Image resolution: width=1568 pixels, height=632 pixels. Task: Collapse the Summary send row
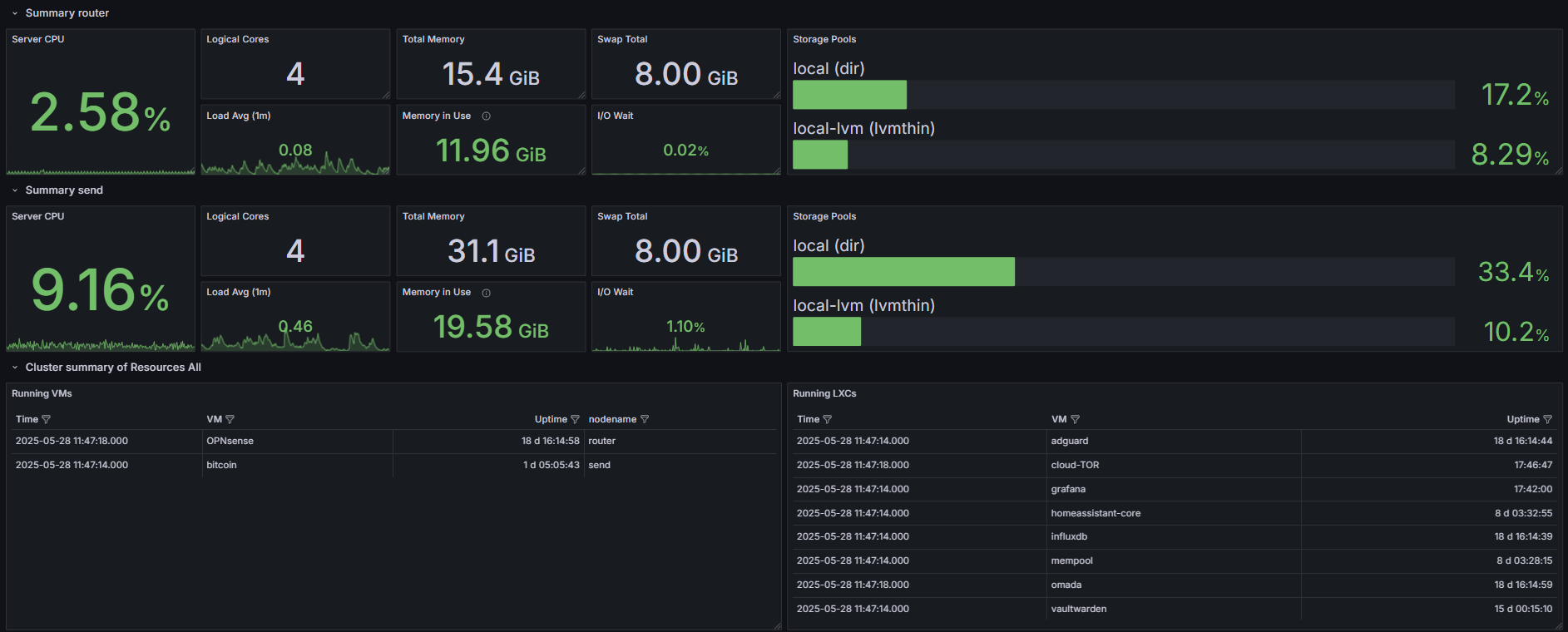pyautogui.click(x=15, y=190)
